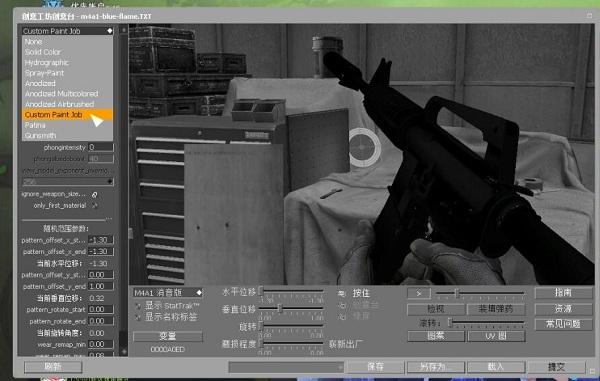Click the phongalbedoboost value field

point(101,158)
